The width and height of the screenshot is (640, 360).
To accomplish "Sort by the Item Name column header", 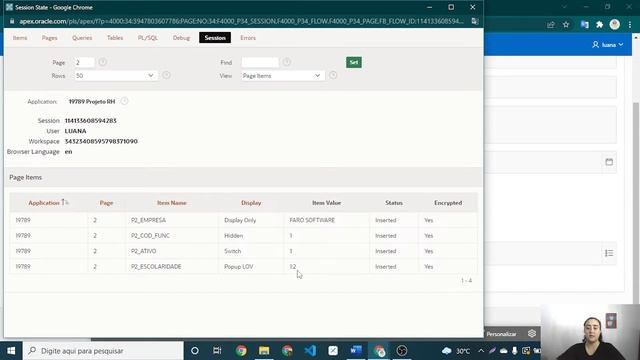I will pyautogui.click(x=172, y=202).
